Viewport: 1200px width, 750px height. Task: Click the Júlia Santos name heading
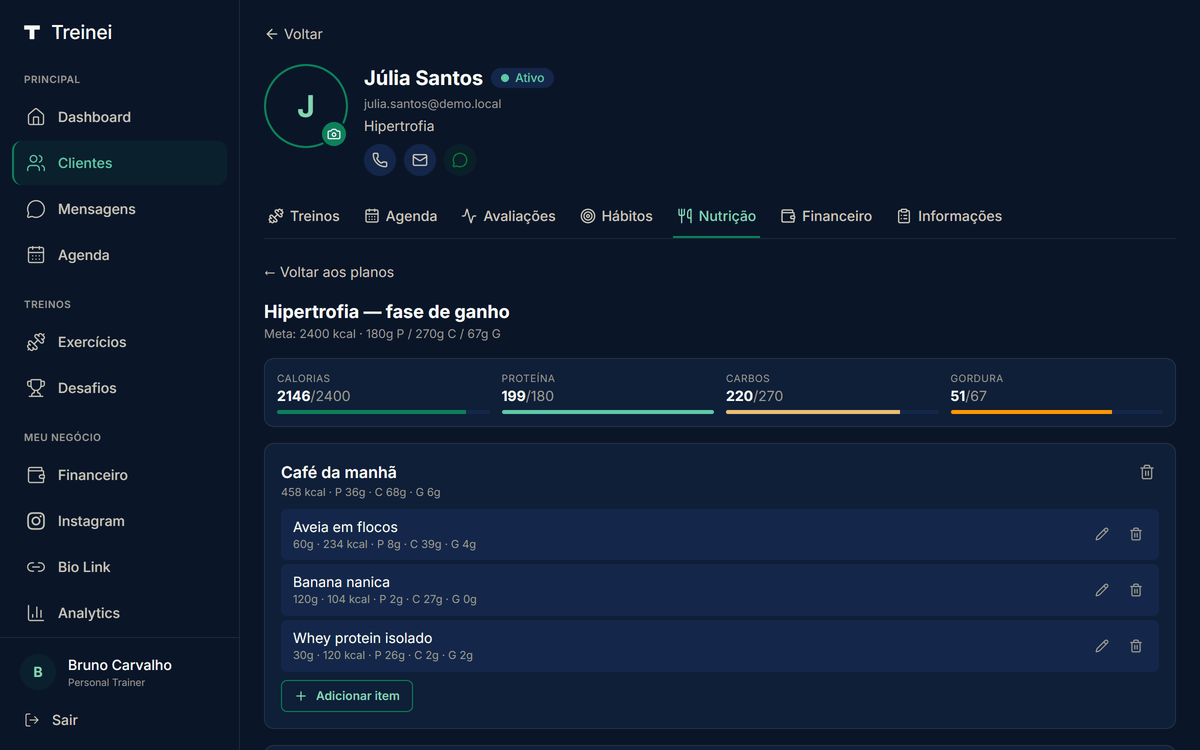[x=423, y=78]
